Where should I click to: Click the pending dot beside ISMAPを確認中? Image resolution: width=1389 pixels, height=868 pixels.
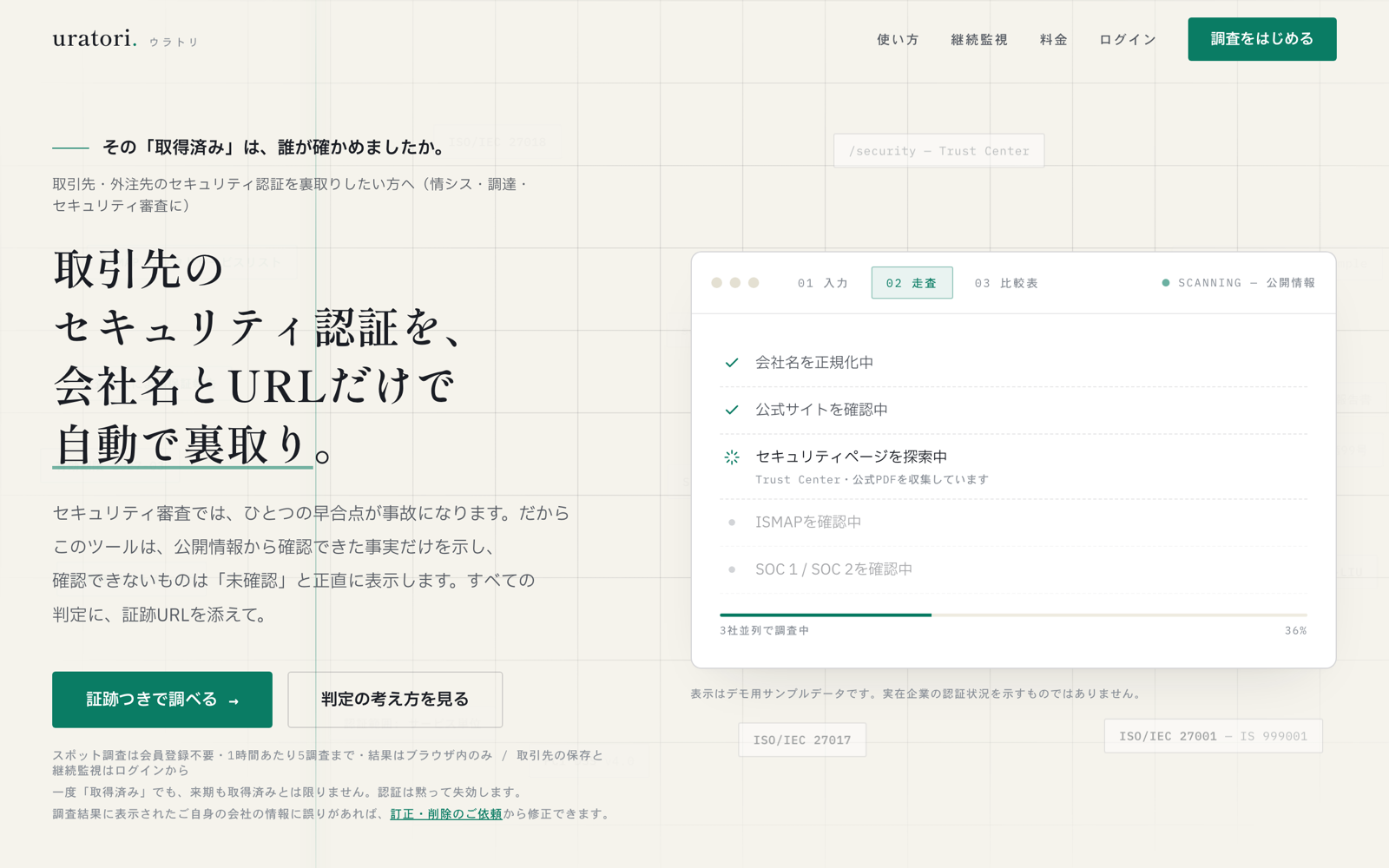tap(732, 523)
